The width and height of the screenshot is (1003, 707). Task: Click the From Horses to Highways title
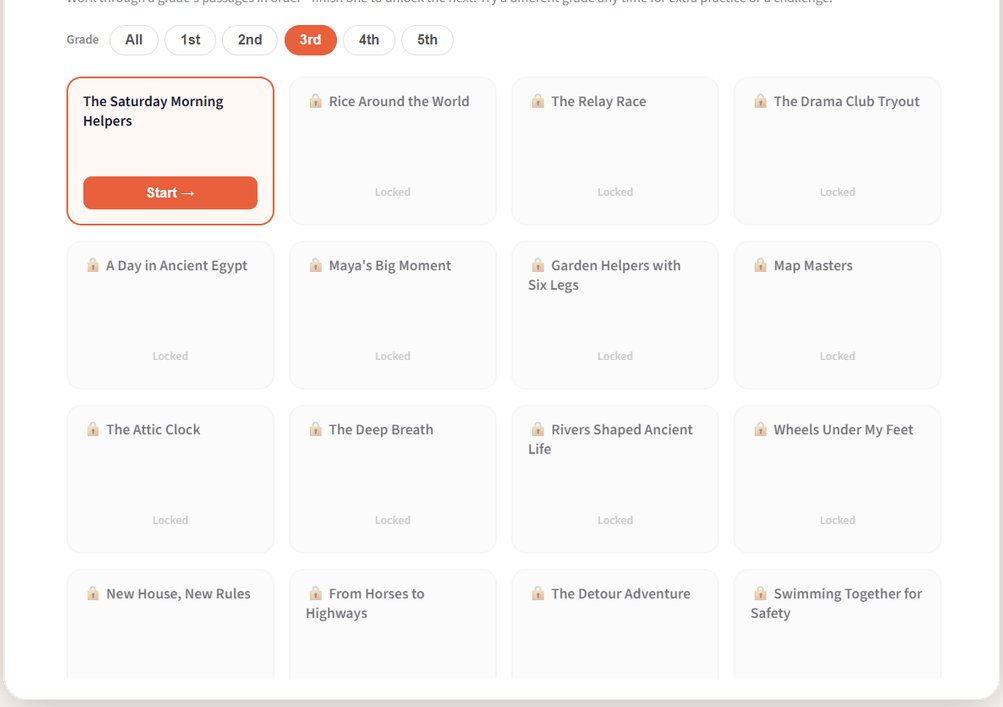[365, 603]
